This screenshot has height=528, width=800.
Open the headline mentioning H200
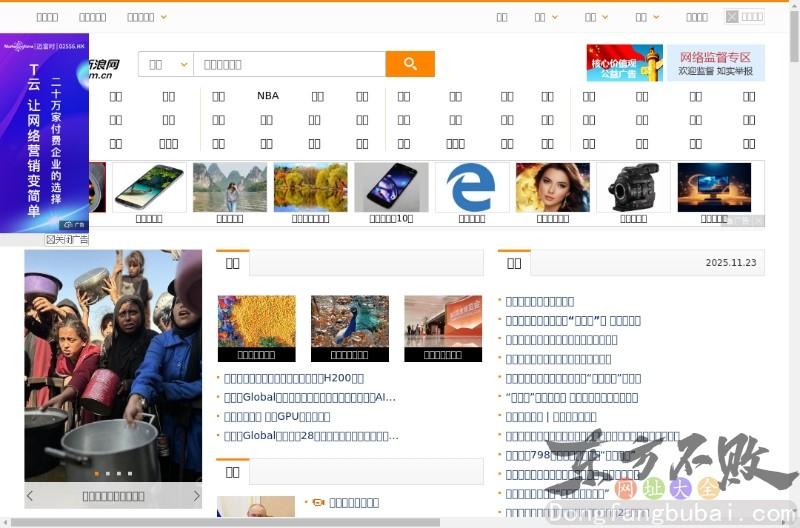[294, 378]
